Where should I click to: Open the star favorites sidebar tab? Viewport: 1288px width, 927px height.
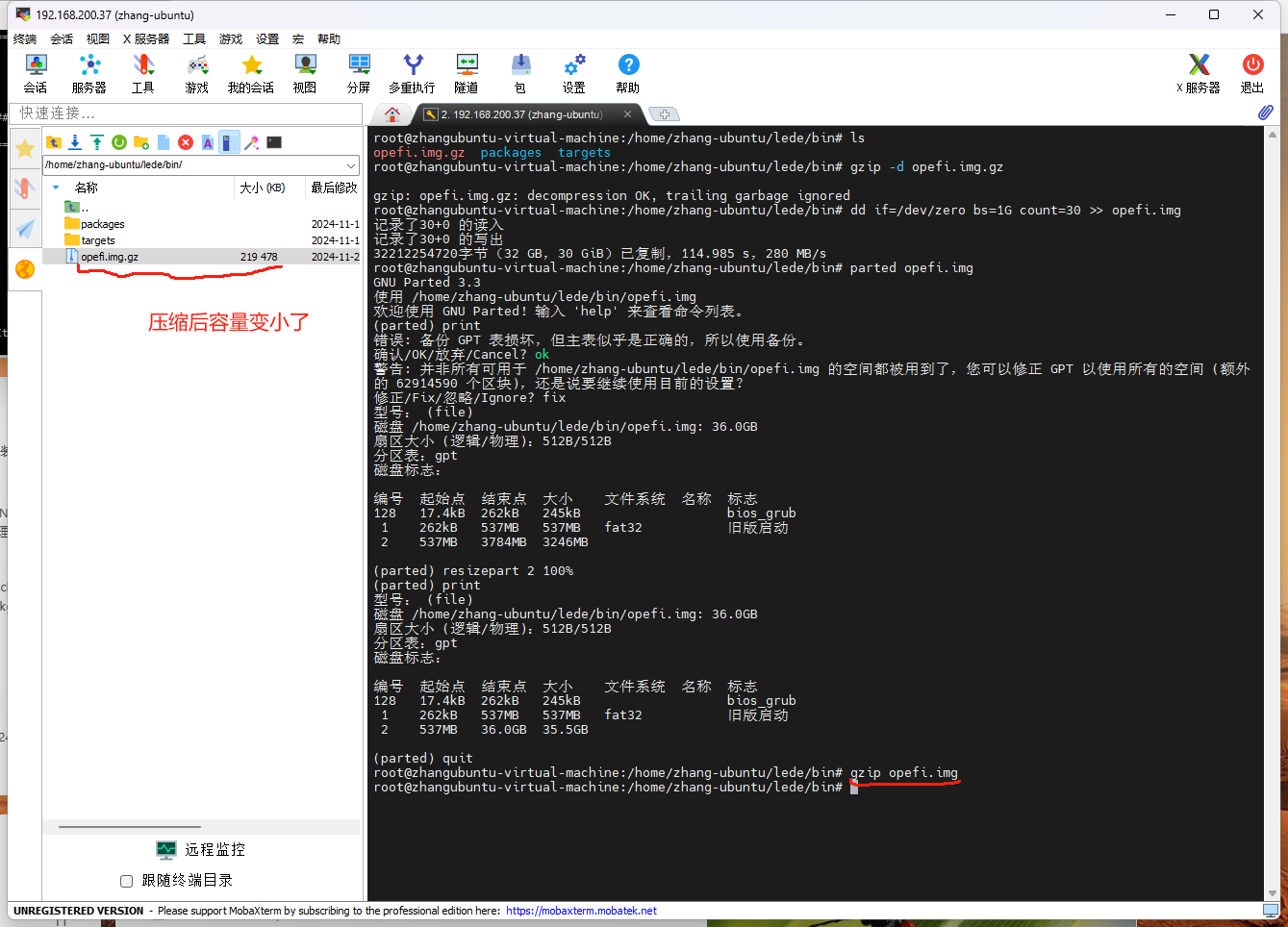pos(25,148)
